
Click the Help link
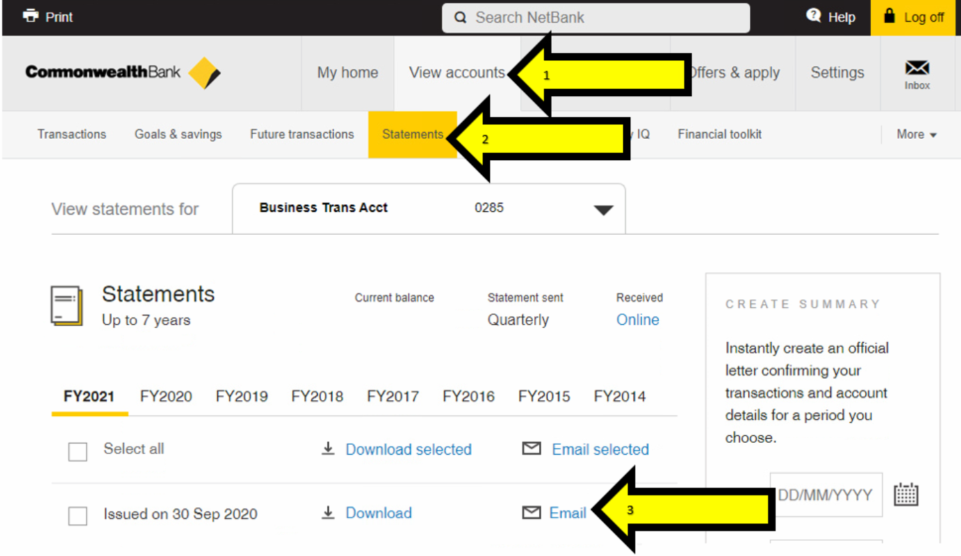point(841,17)
